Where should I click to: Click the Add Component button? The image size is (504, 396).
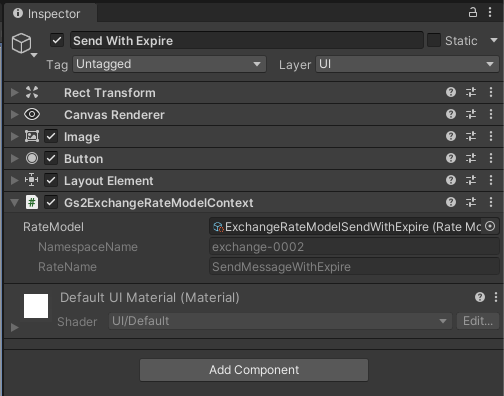pyautogui.click(x=254, y=370)
